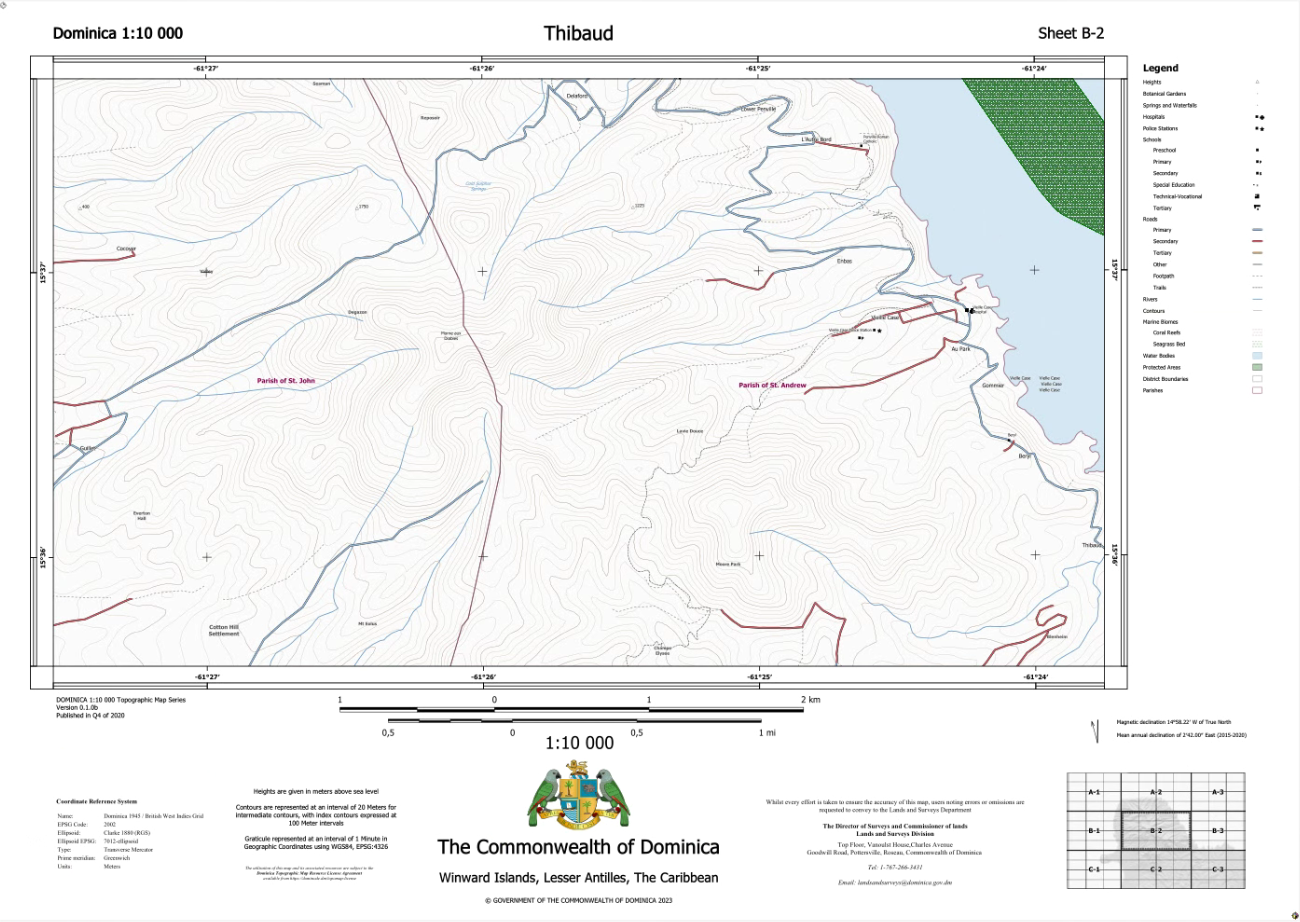Click the Rivers blue line sample in legend

click(1259, 299)
